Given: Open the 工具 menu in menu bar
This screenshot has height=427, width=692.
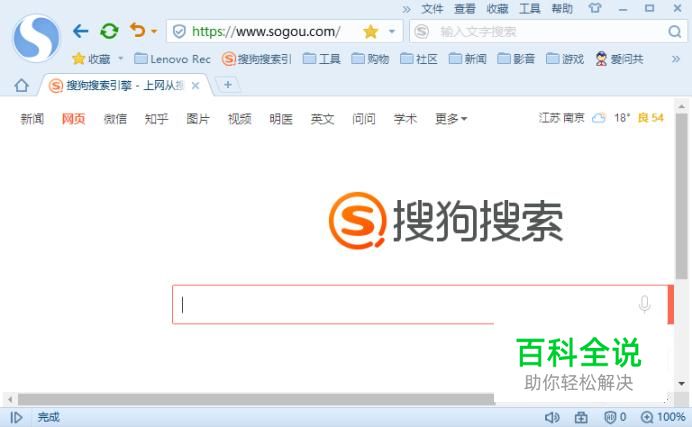Looking at the screenshot, I should [x=530, y=8].
